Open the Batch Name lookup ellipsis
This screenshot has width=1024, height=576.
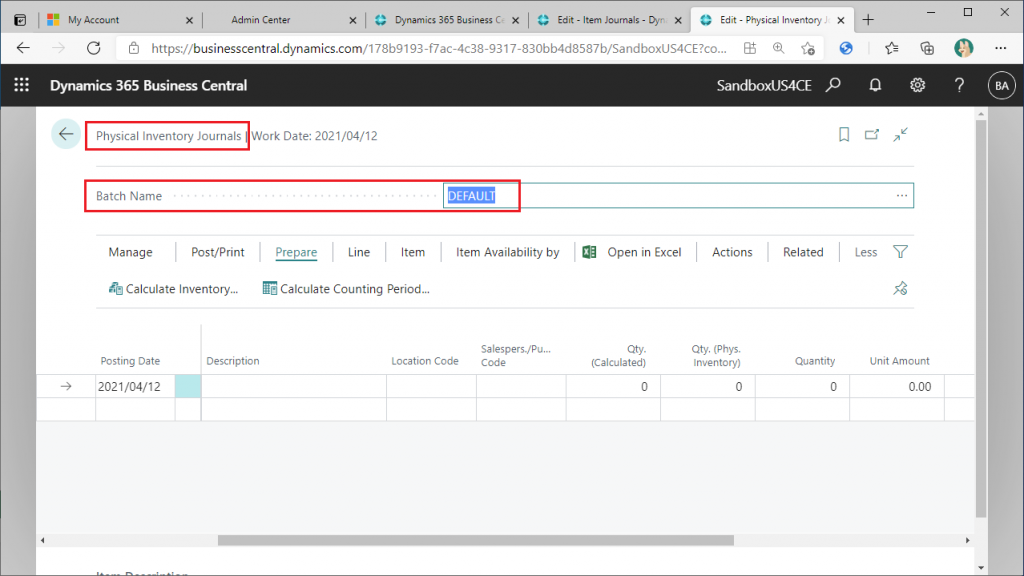(902, 195)
